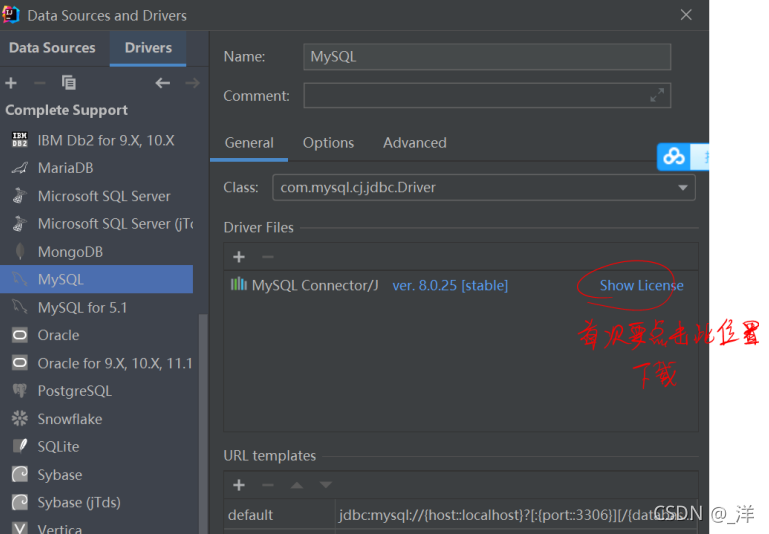The width and height of the screenshot is (769, 534).
Task: Navigate back with the left arrow
Action: tap(163, 83)
